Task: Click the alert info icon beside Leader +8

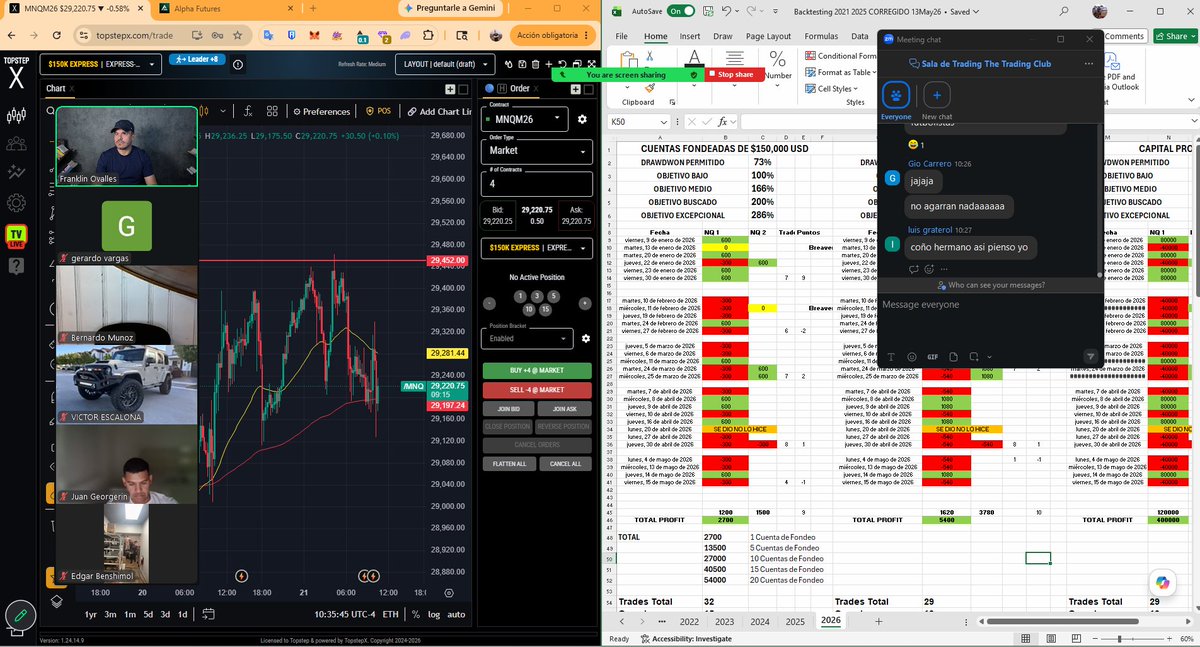Action: pos(236,64)
